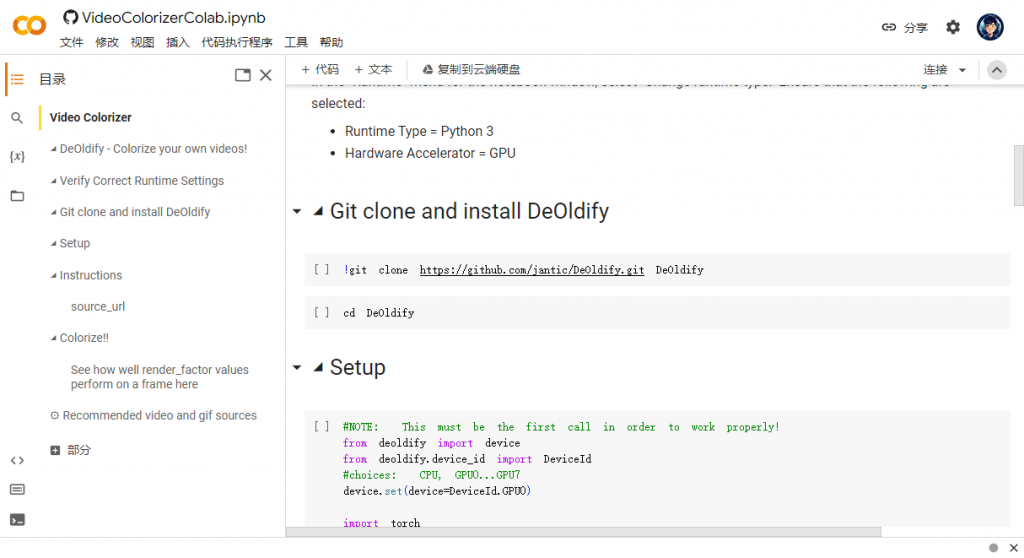The image size is (1024, 558).
Task: Close the bottom status bar
Action: pyautogui.click(x=1014, y=548)
